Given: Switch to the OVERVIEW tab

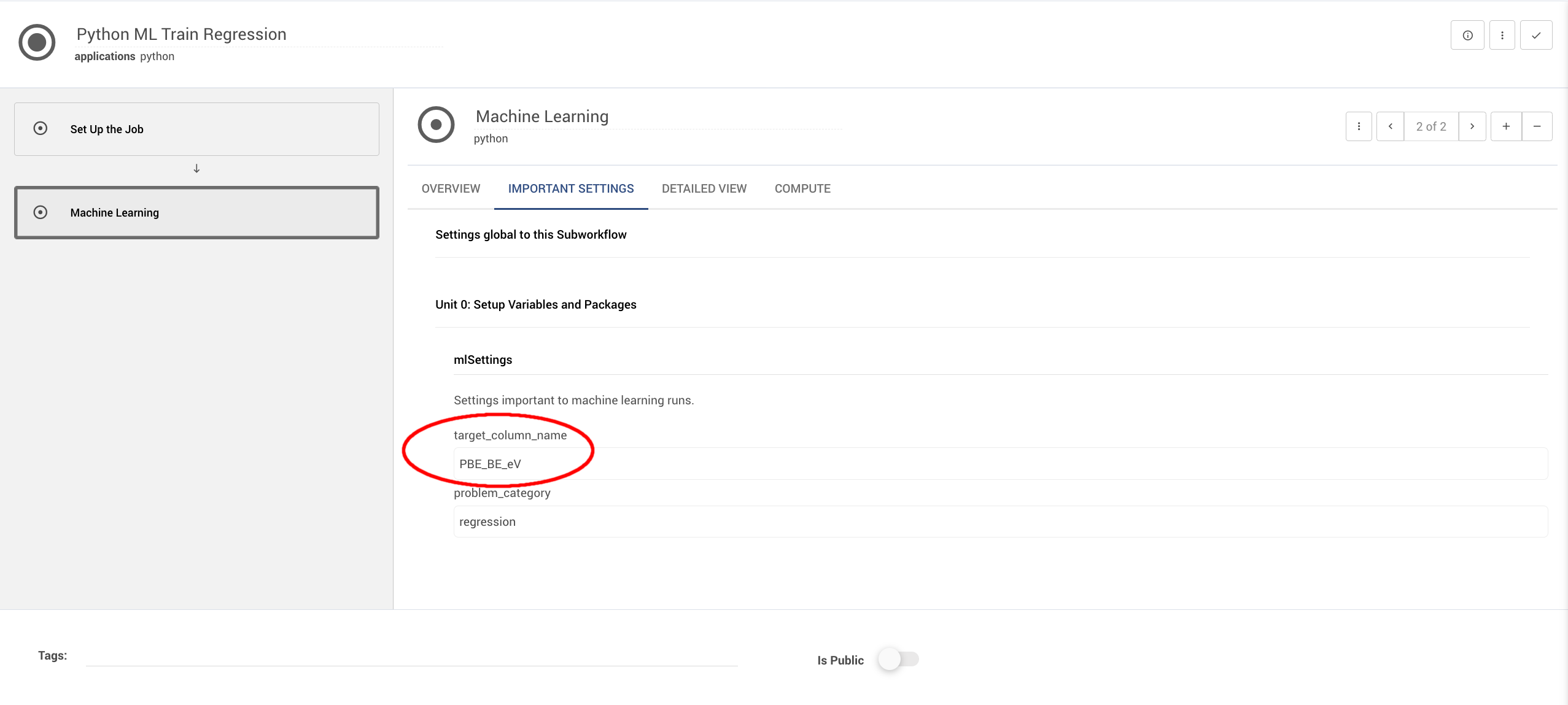Looking at the screenshot, I should tap(450, 188).
